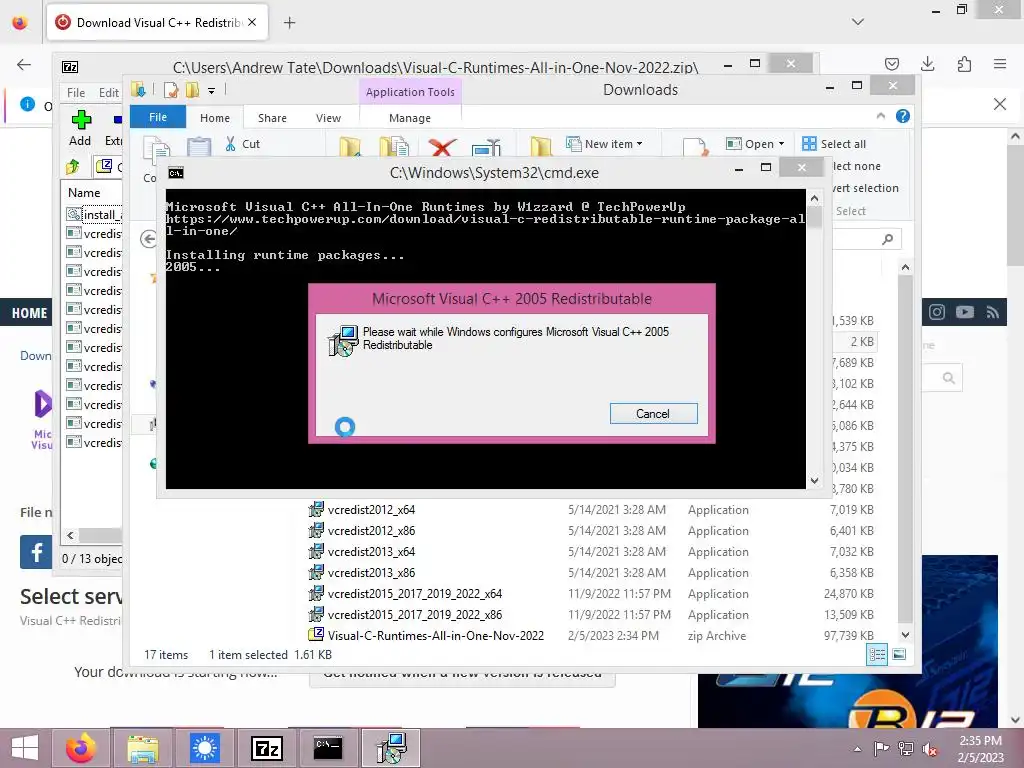
Task: Open 7-Zip from the taskbar
Action: (266, 748)
